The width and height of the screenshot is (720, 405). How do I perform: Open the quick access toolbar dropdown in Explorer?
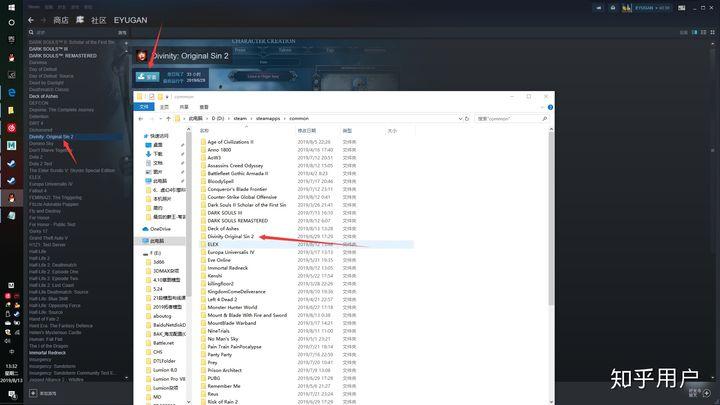[167, 97]
